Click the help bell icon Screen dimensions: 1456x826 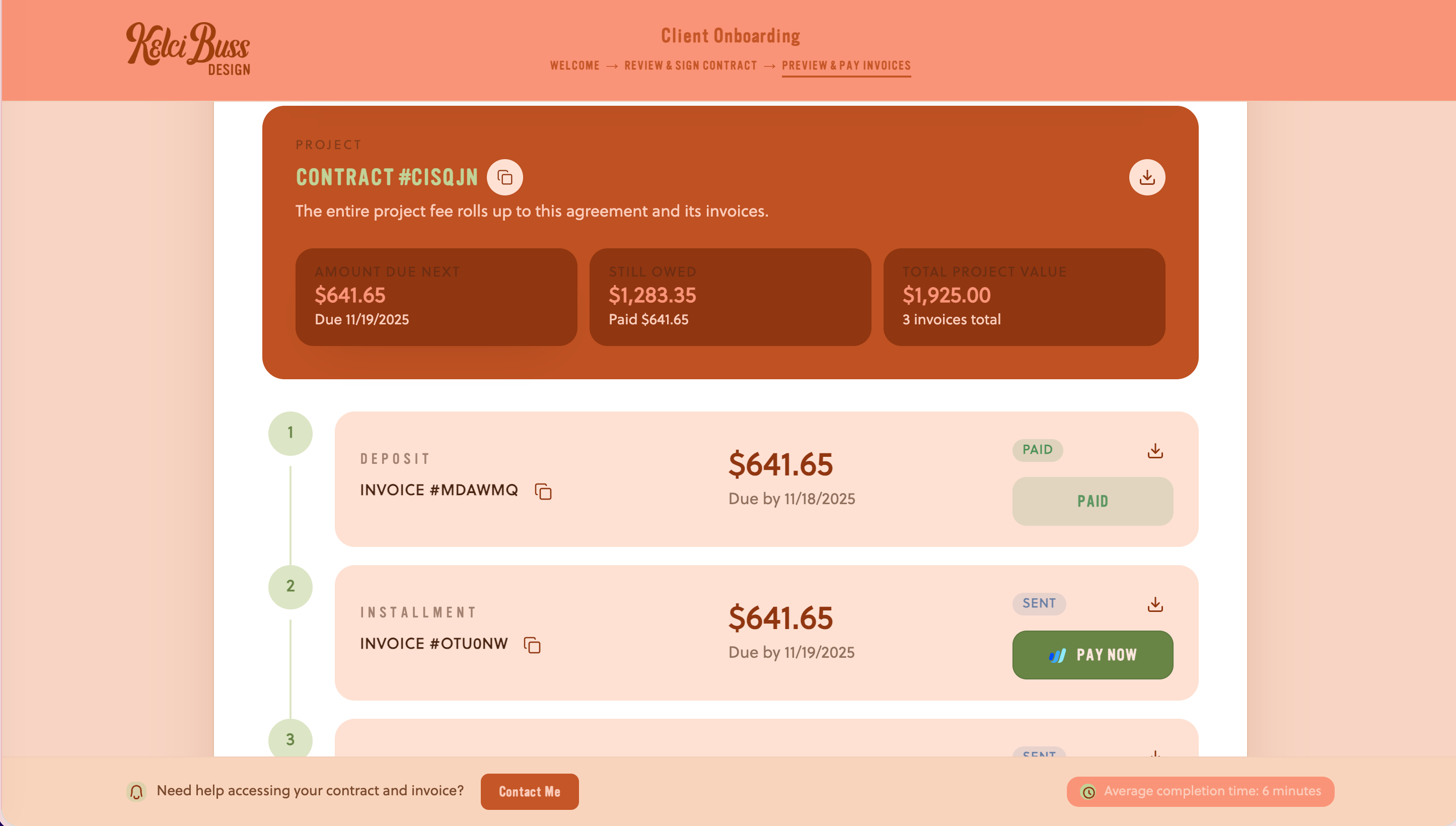(135, 791)
